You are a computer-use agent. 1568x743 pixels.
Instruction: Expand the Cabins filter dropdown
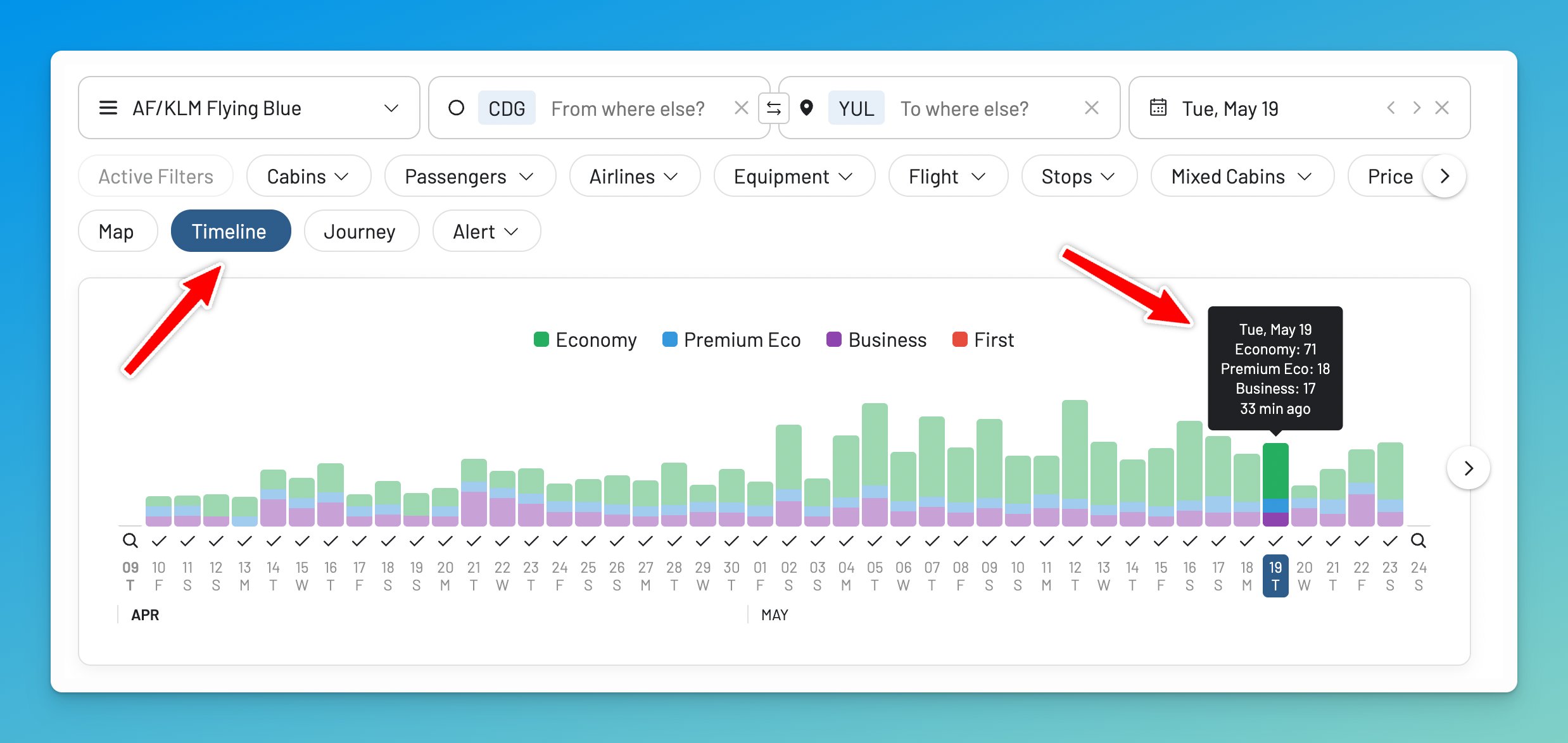point(308,176)
